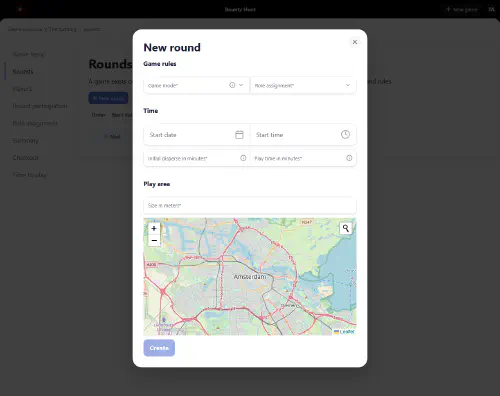Open Players in the sidebar
The width and height of the screenshot is (500, 396).
(x=22, y=89)
